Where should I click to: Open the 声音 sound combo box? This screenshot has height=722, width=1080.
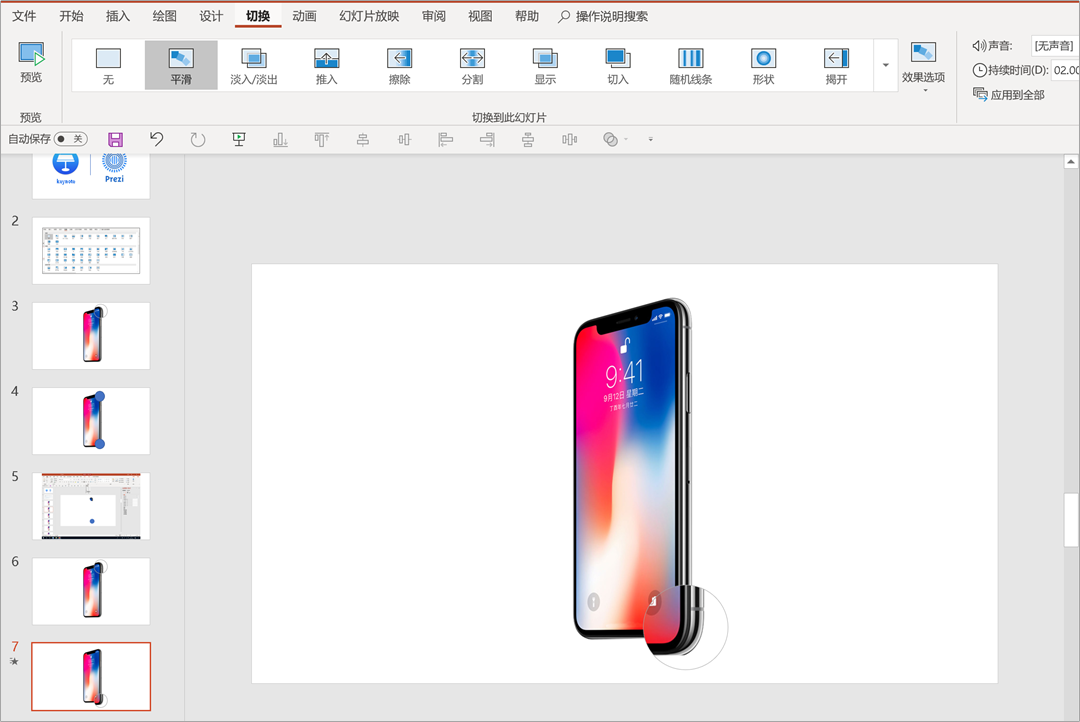[1054, 45]
